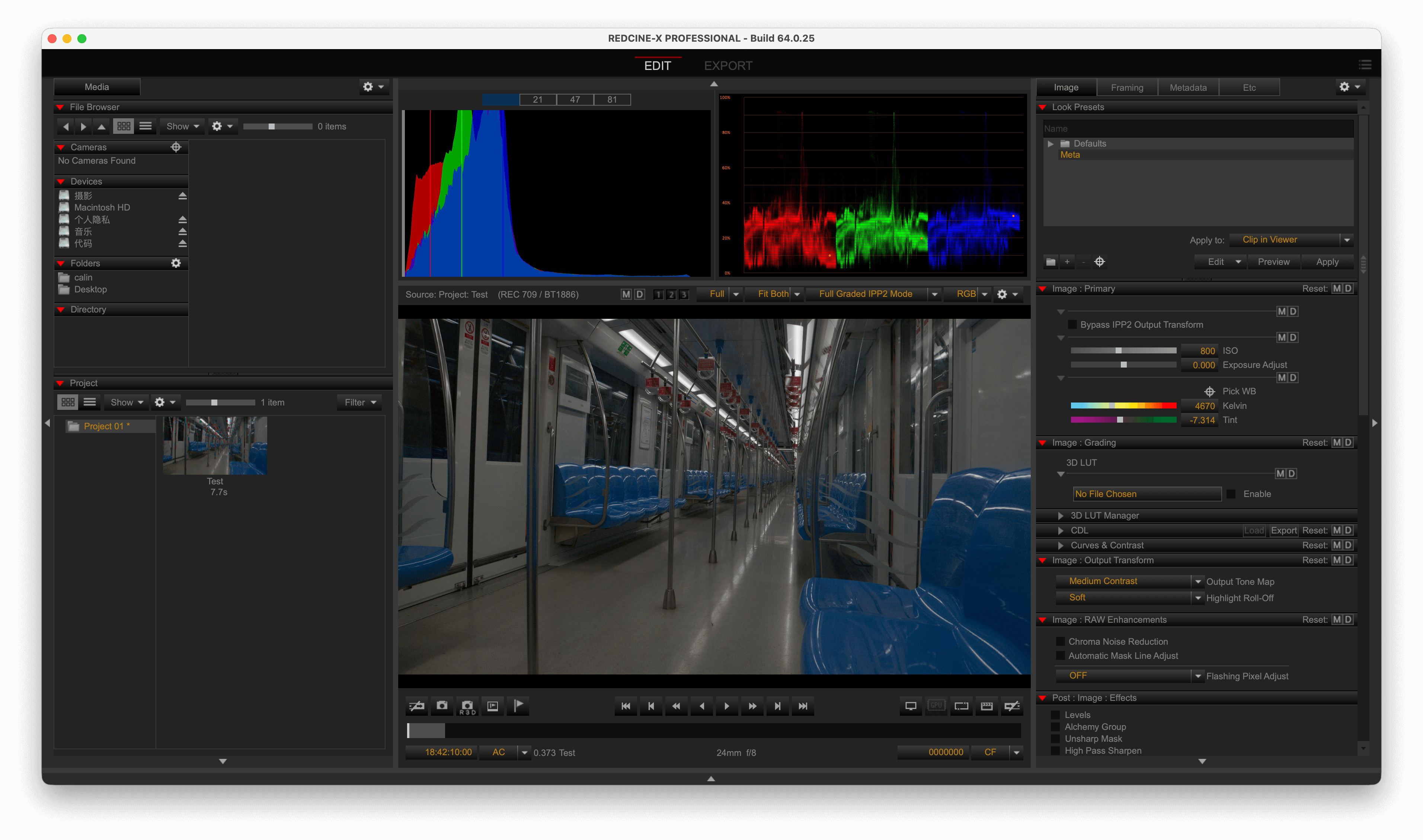Click the Preview look preset button
The height and width of the screenshot is (840, 1423).
point(1273,262)
